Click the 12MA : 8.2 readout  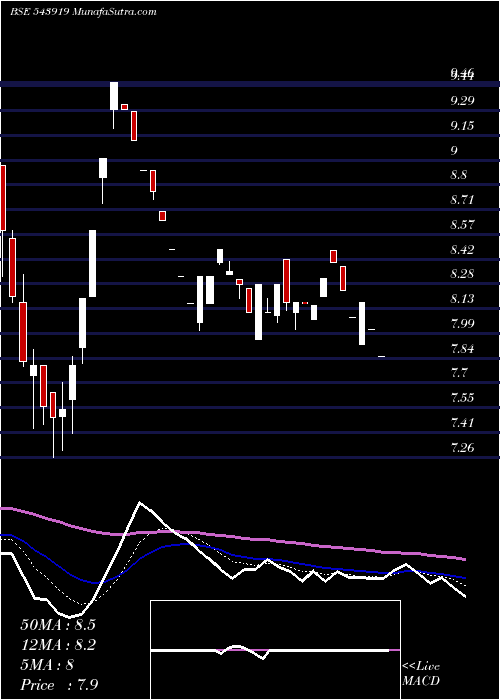coord(58,645)
